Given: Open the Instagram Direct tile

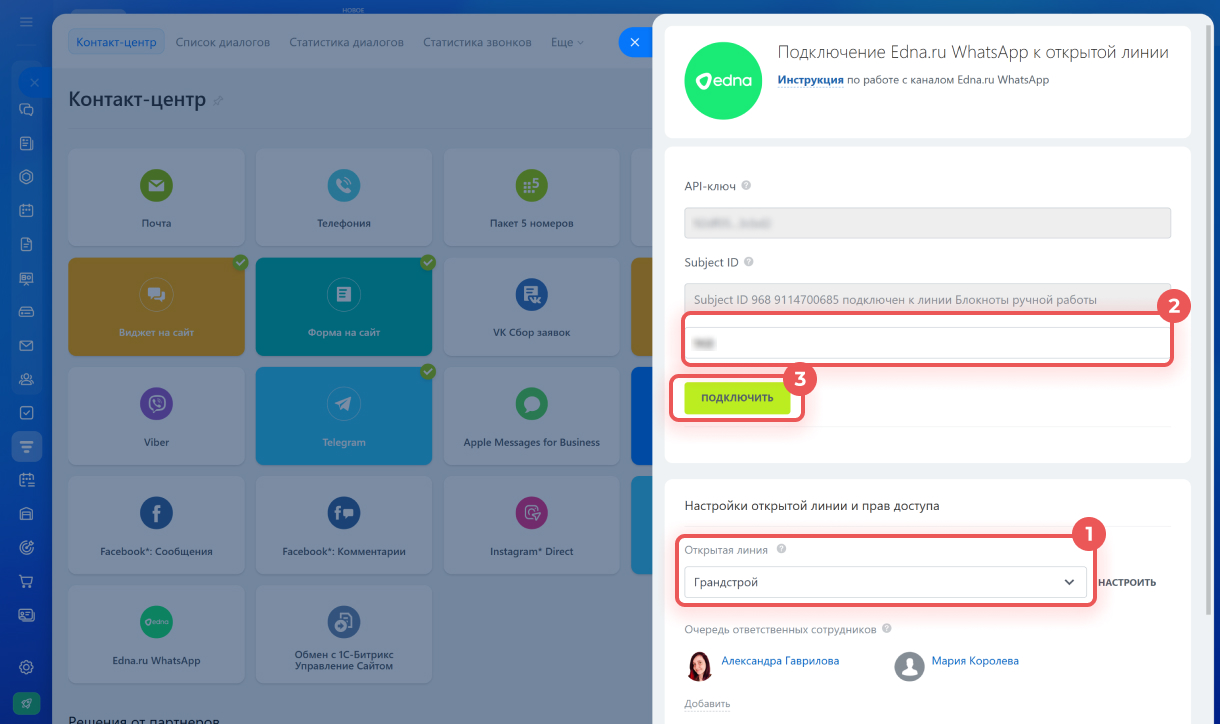Looking at the screenshot, I should [x=532, y=524].
